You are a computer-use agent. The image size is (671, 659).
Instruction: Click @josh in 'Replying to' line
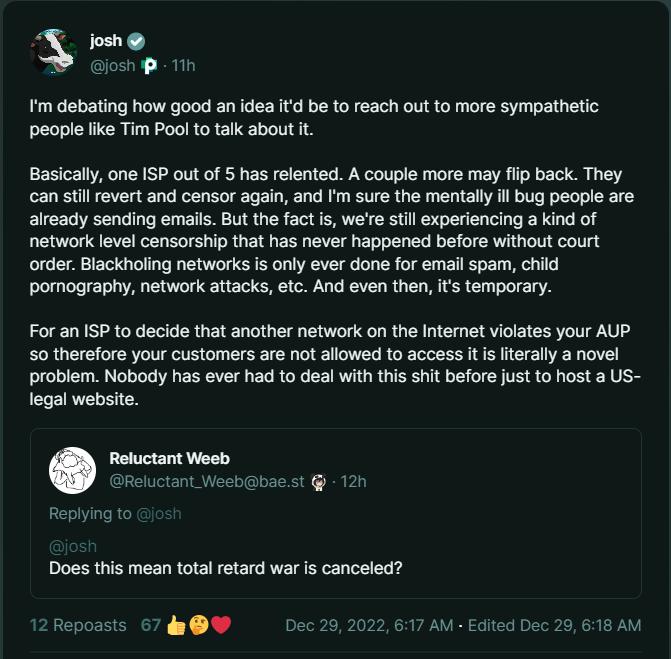(x=159, y=513)
